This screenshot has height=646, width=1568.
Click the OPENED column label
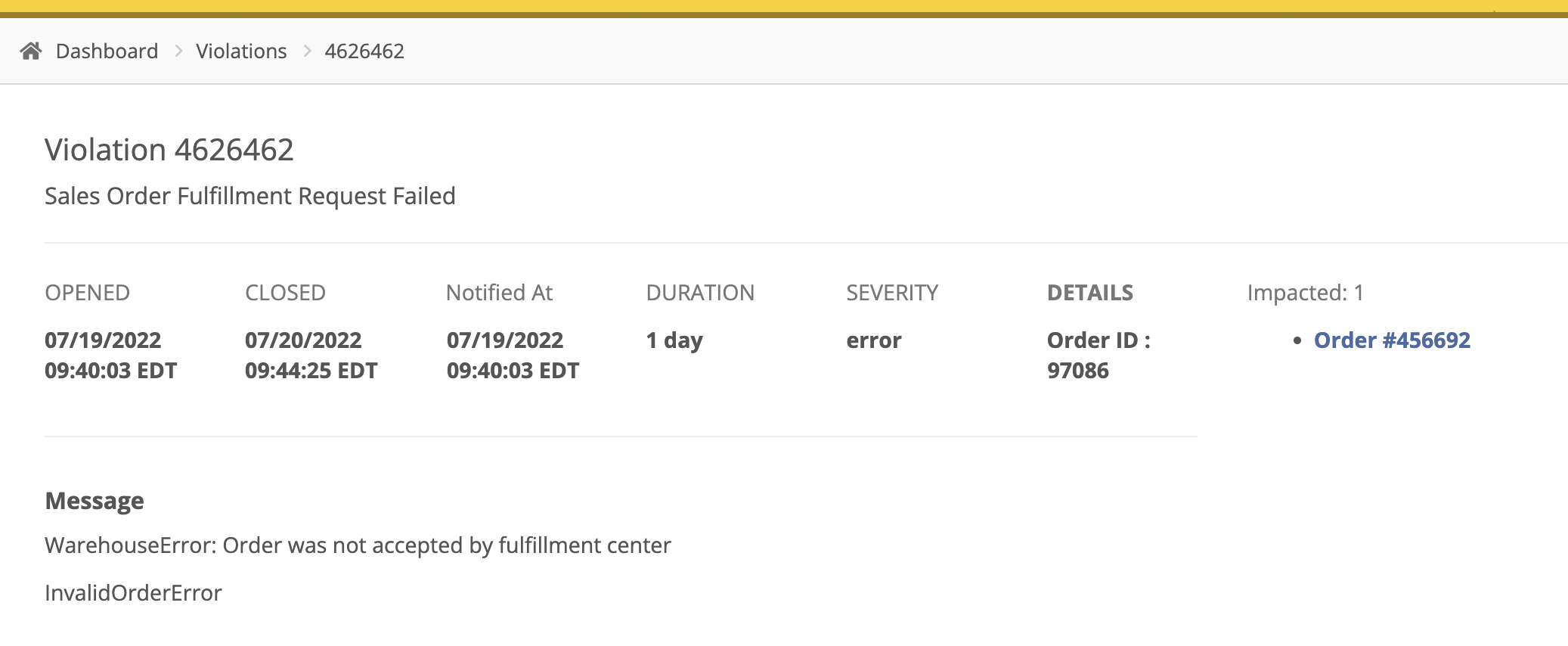[87, 293]
